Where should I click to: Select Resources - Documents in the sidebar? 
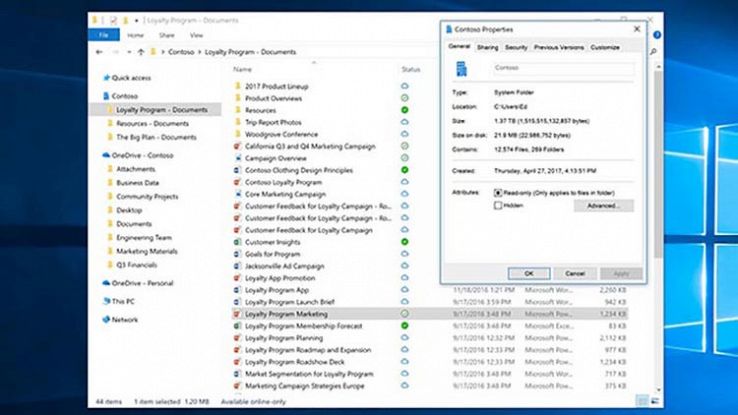point(152,123)
